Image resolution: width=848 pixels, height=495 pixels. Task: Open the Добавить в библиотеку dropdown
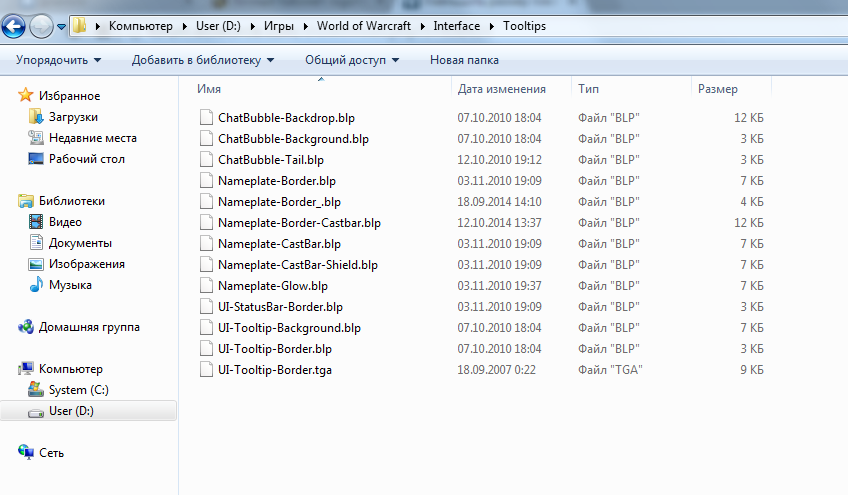click(x=203, y=60)
